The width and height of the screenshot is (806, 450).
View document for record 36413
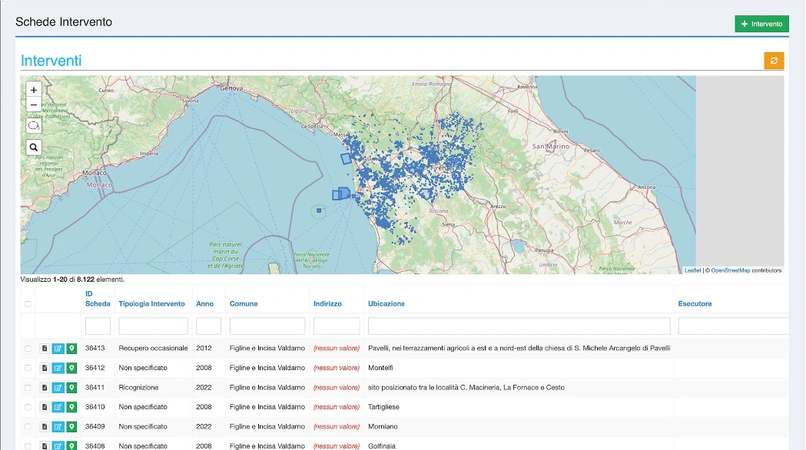[44, 348]
